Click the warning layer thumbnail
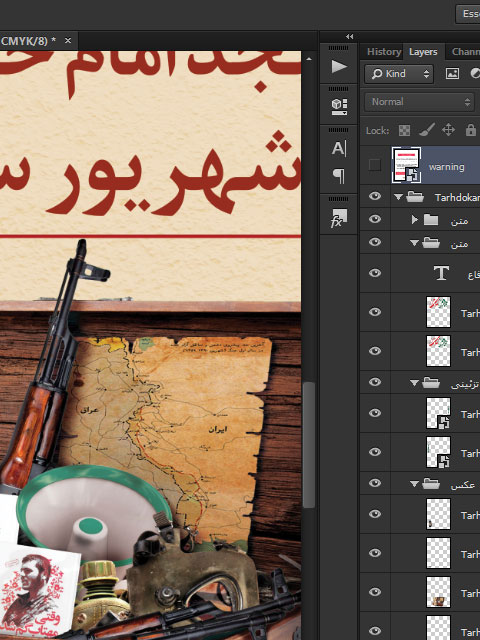Image resolution: width=480 pixels, height=640 pixels. point(407,165)
